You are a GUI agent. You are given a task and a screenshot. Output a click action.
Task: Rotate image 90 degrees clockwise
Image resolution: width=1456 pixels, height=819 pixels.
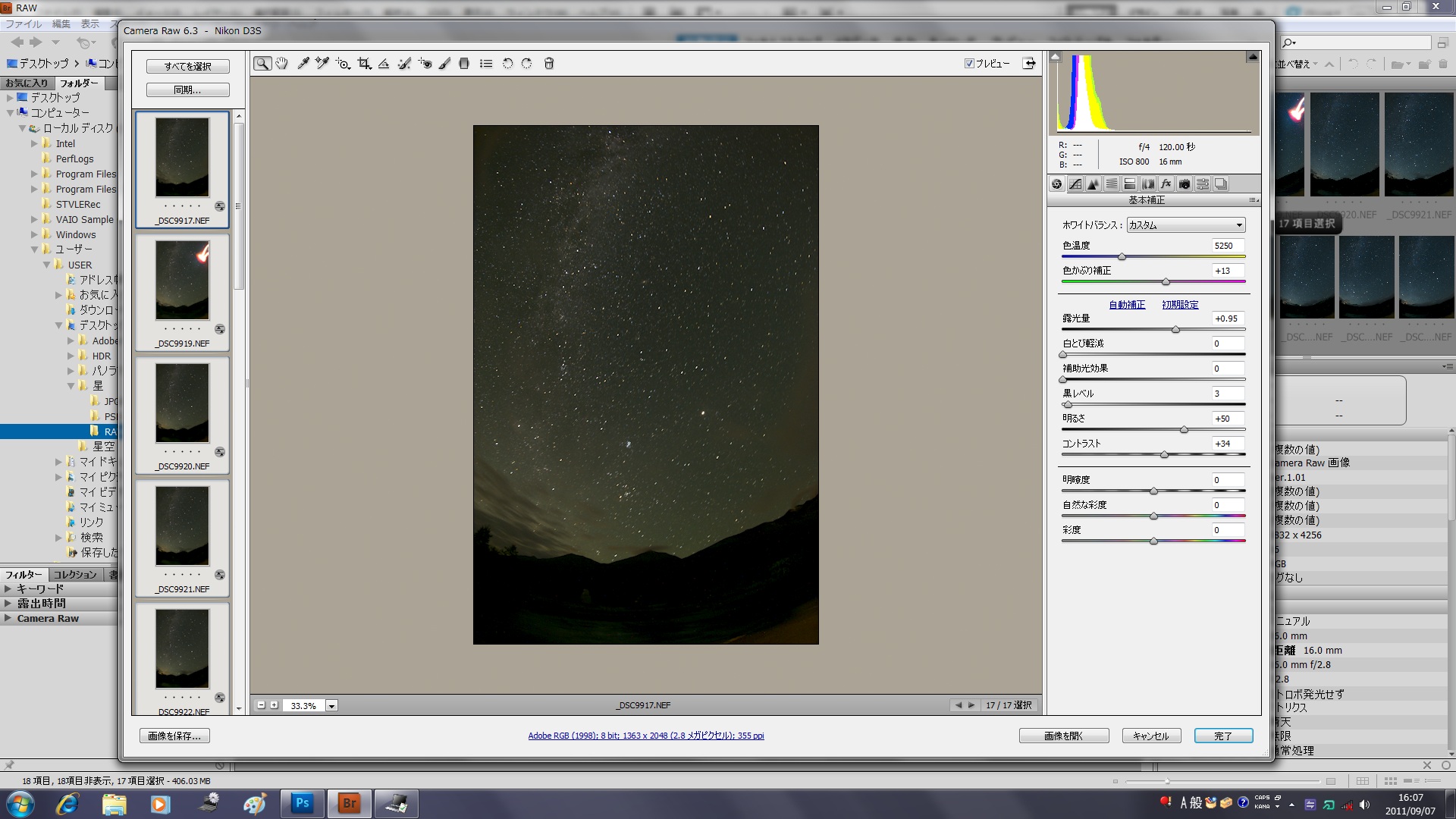[x=527, y=64]
